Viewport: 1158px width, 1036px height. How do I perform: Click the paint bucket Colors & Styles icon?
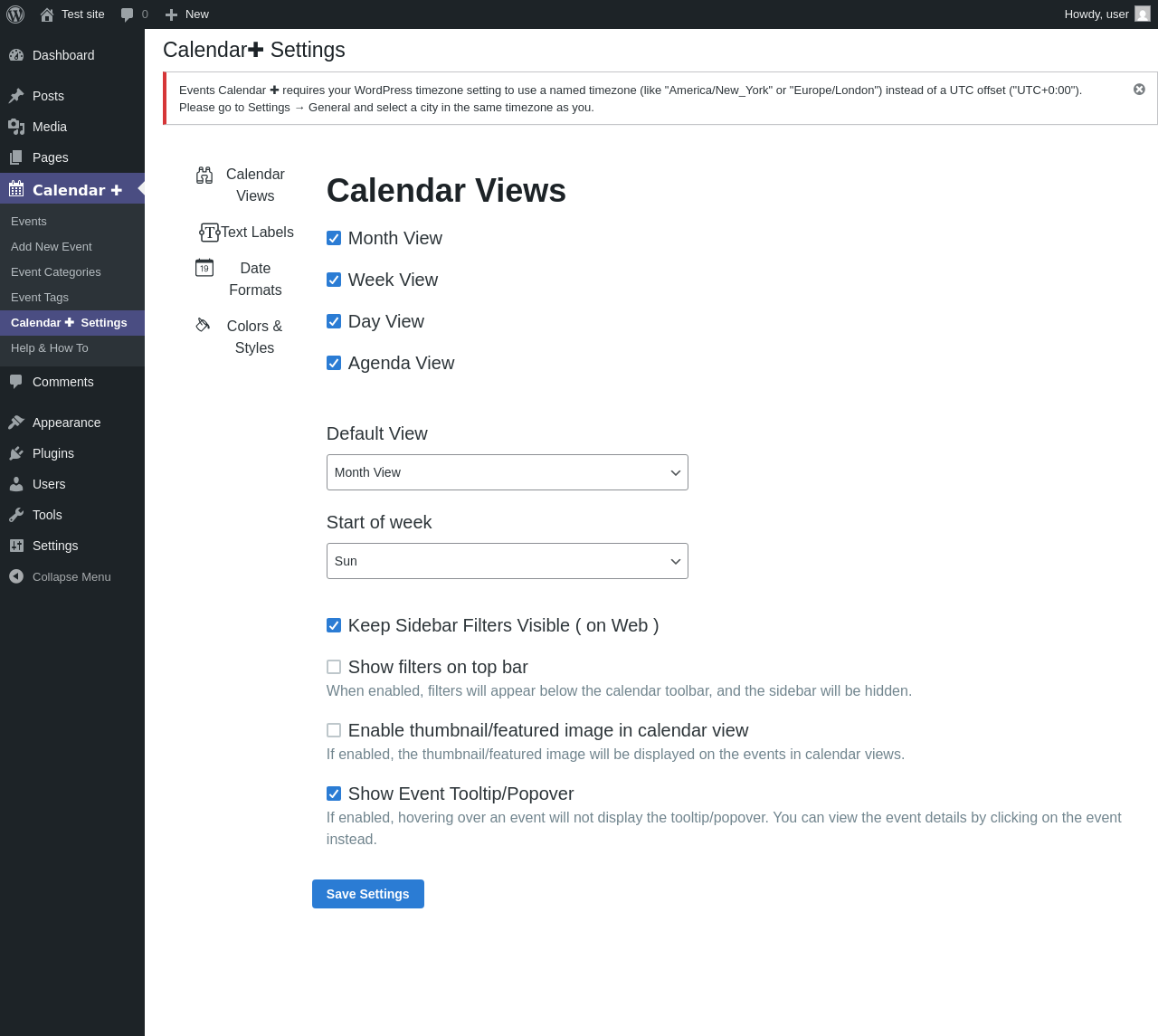[203, 324]
